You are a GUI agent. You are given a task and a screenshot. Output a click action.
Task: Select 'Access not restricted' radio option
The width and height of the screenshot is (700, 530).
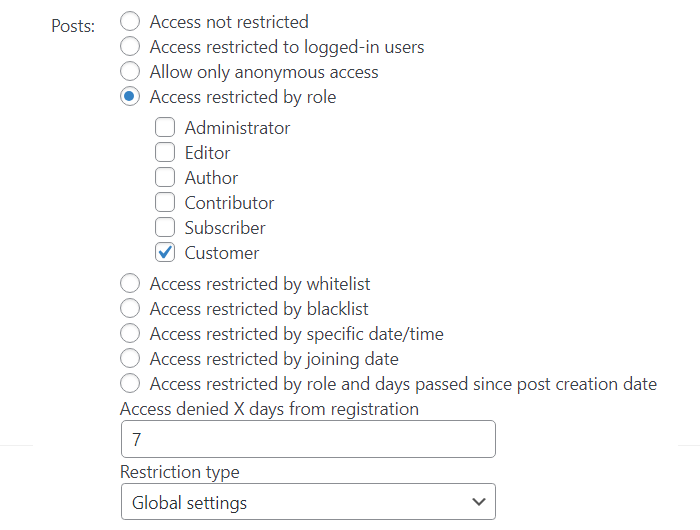pos(130,21)
